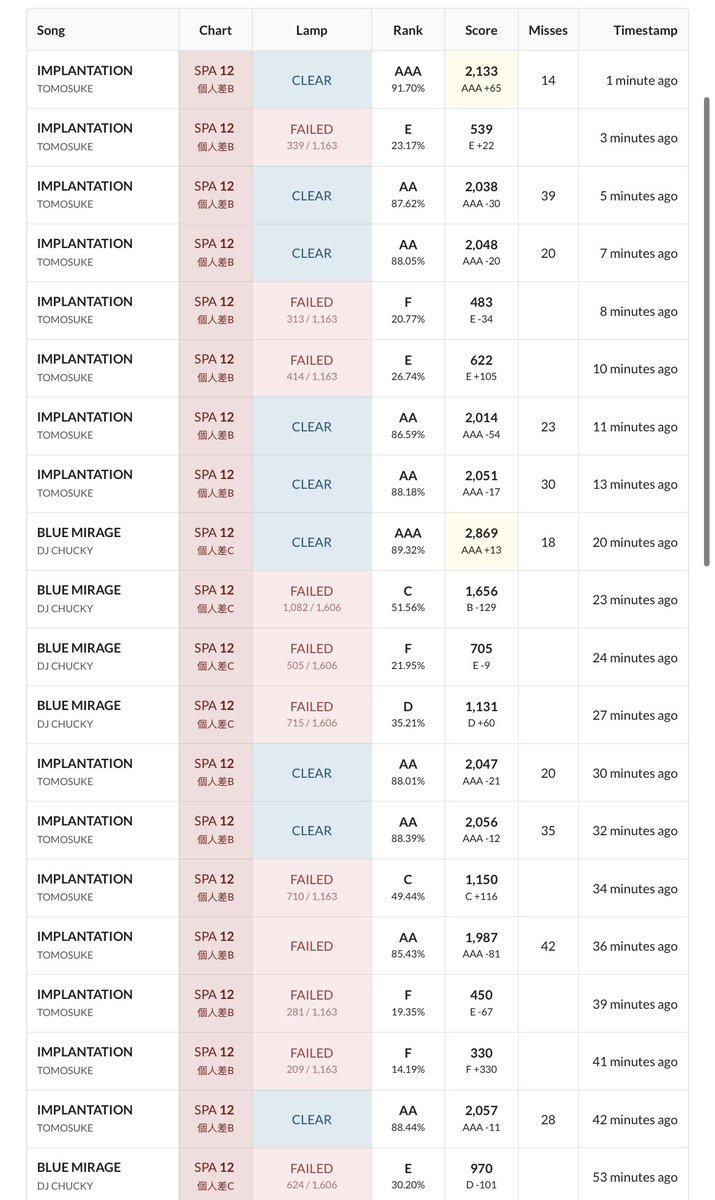Sort entries by Timestamp header
The height and width of the screenshot is (1200, 715).
[644, 30]
